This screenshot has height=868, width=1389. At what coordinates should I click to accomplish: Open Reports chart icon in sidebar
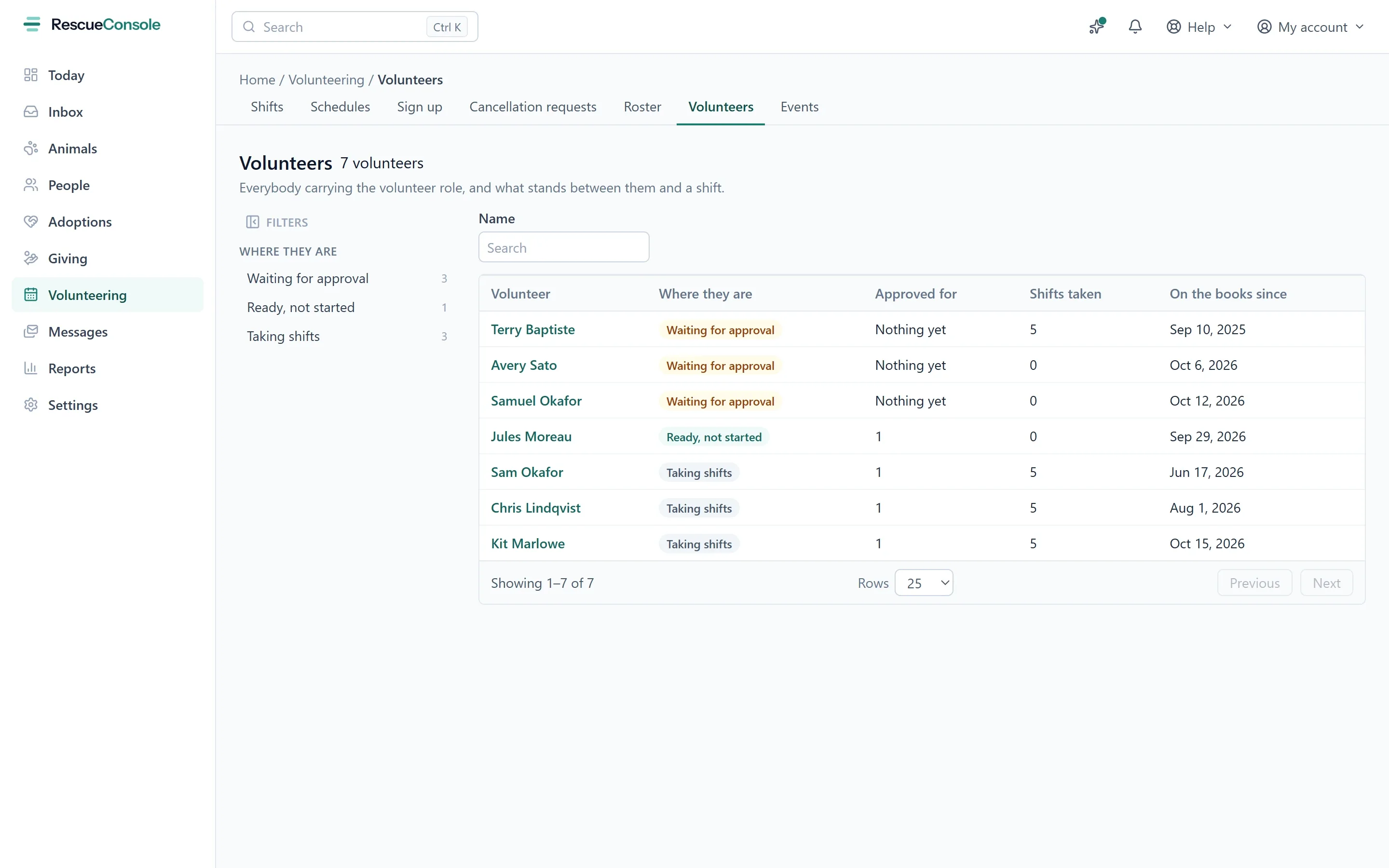(x=31, y=368)
